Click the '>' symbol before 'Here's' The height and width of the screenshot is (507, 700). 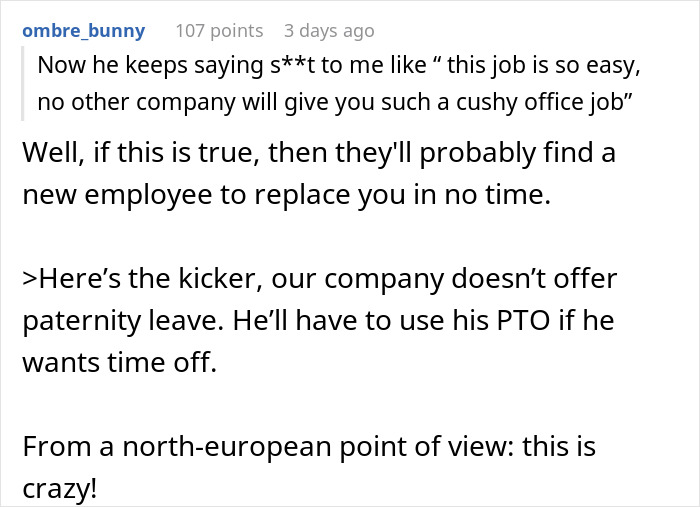(x=29, y=280)
